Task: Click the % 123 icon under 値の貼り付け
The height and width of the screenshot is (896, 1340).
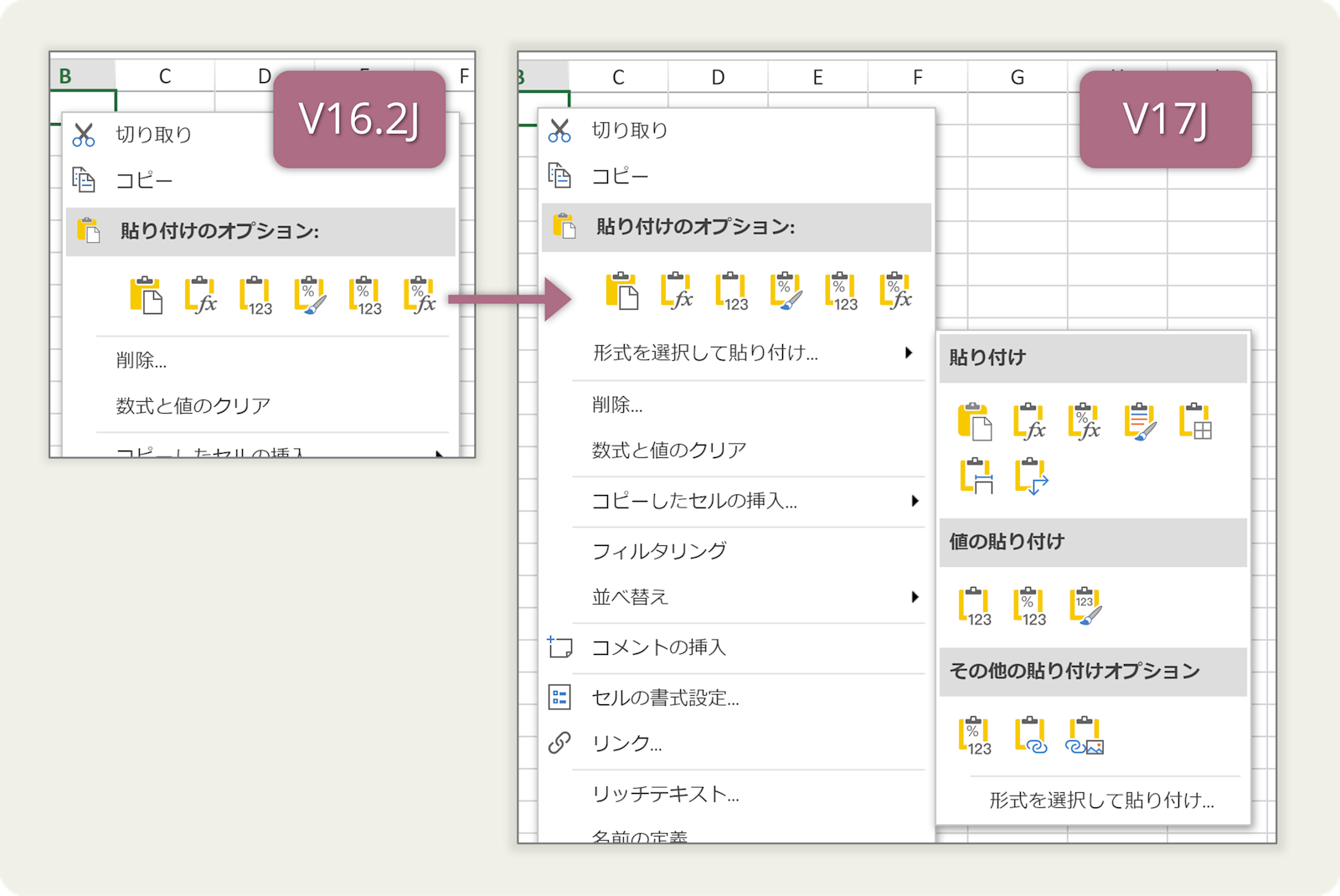Action: tap(1030, 606)
